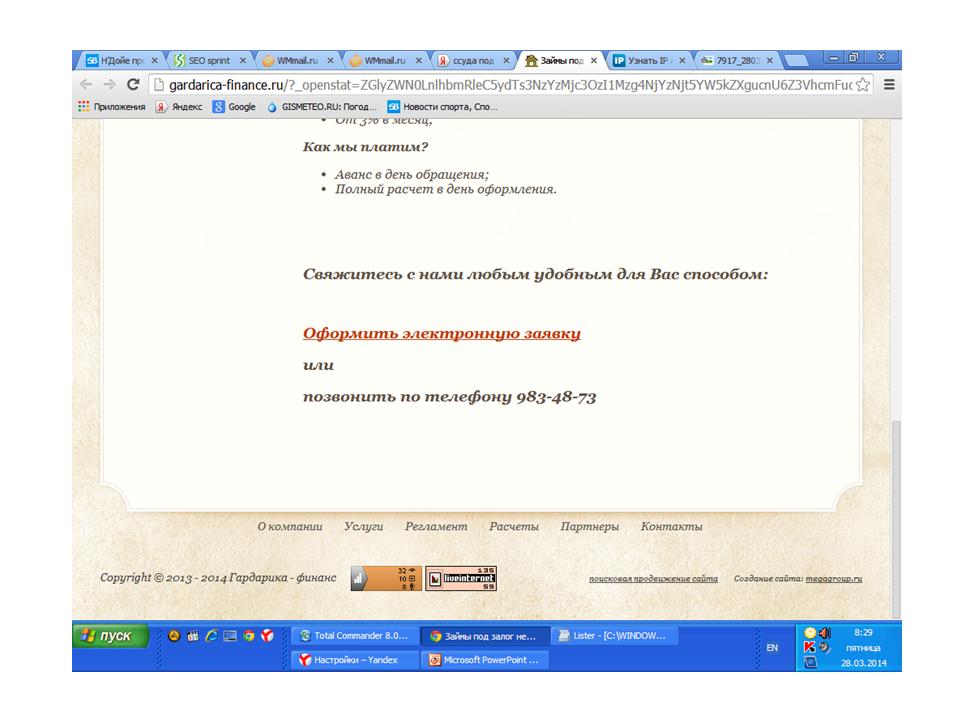Image resolution: width=960 pixels, height=720 pixels.
Task: Click the Kaspersky tray icon
Action: (x=809, y=647)
